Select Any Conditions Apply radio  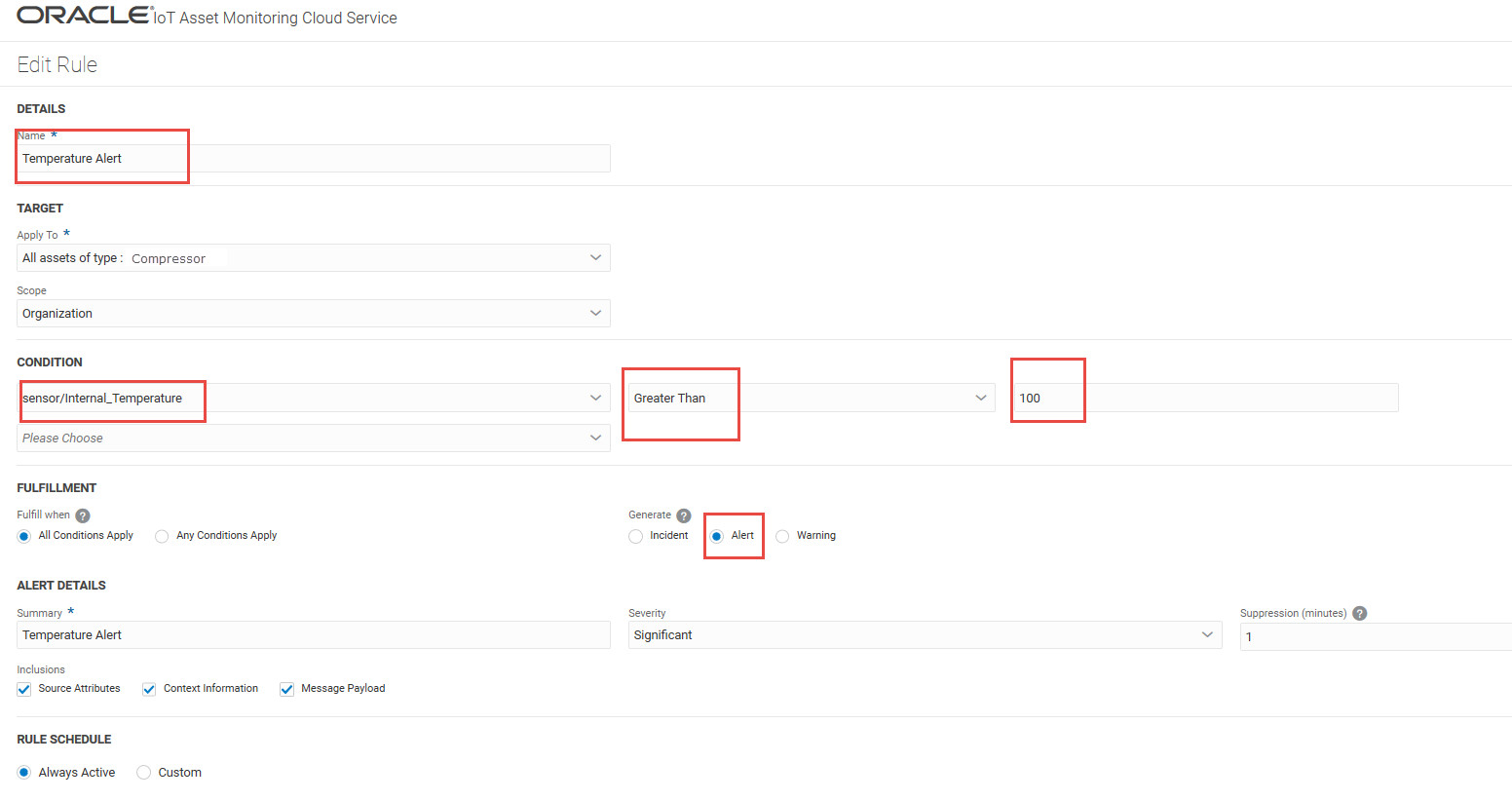pos(162,536)
